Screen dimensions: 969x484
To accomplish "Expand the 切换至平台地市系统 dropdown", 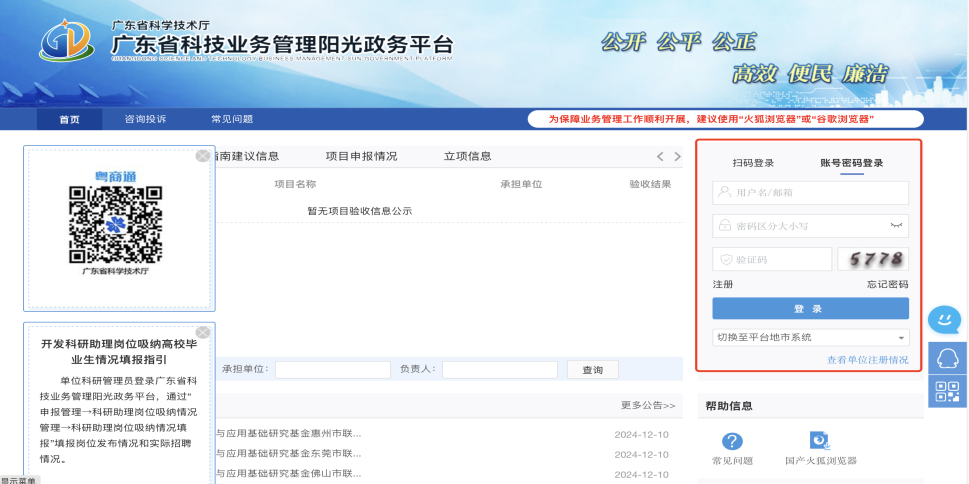I will (x=810, y=338).
